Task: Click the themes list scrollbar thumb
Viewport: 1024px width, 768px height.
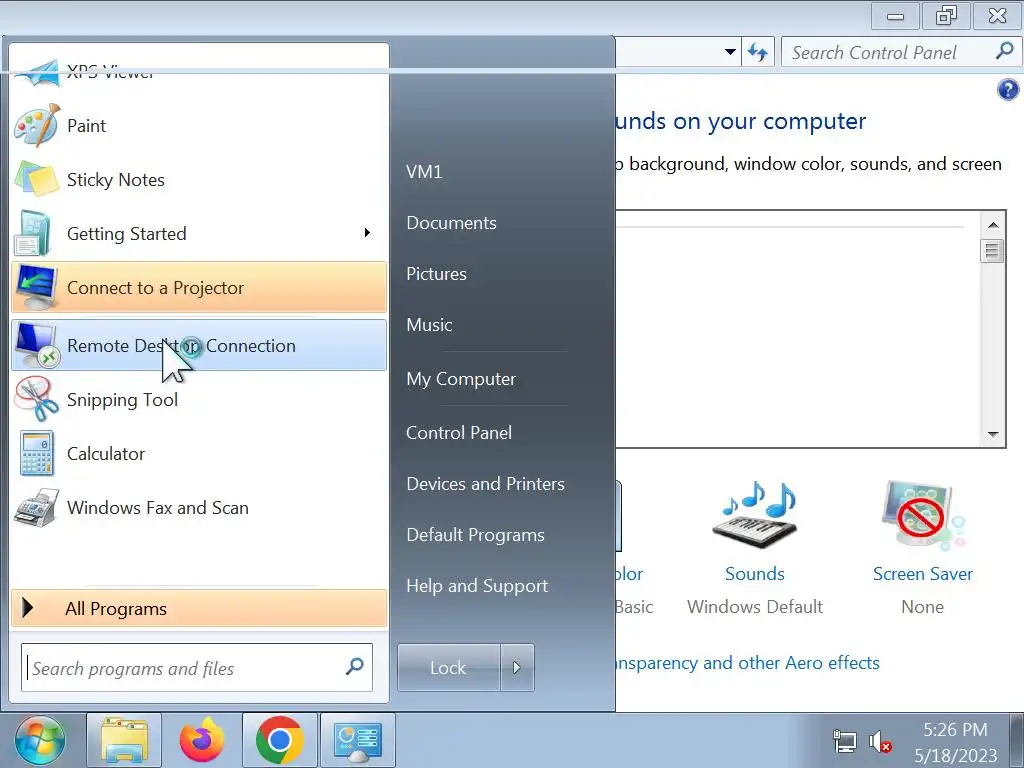Action: pos(993,251)
